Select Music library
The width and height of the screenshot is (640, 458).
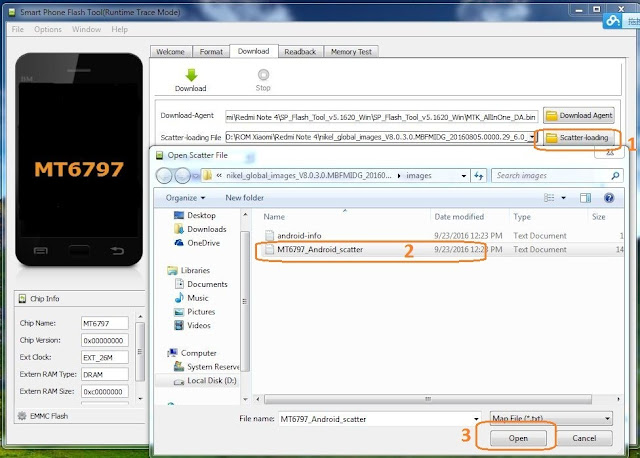(191, 298)
